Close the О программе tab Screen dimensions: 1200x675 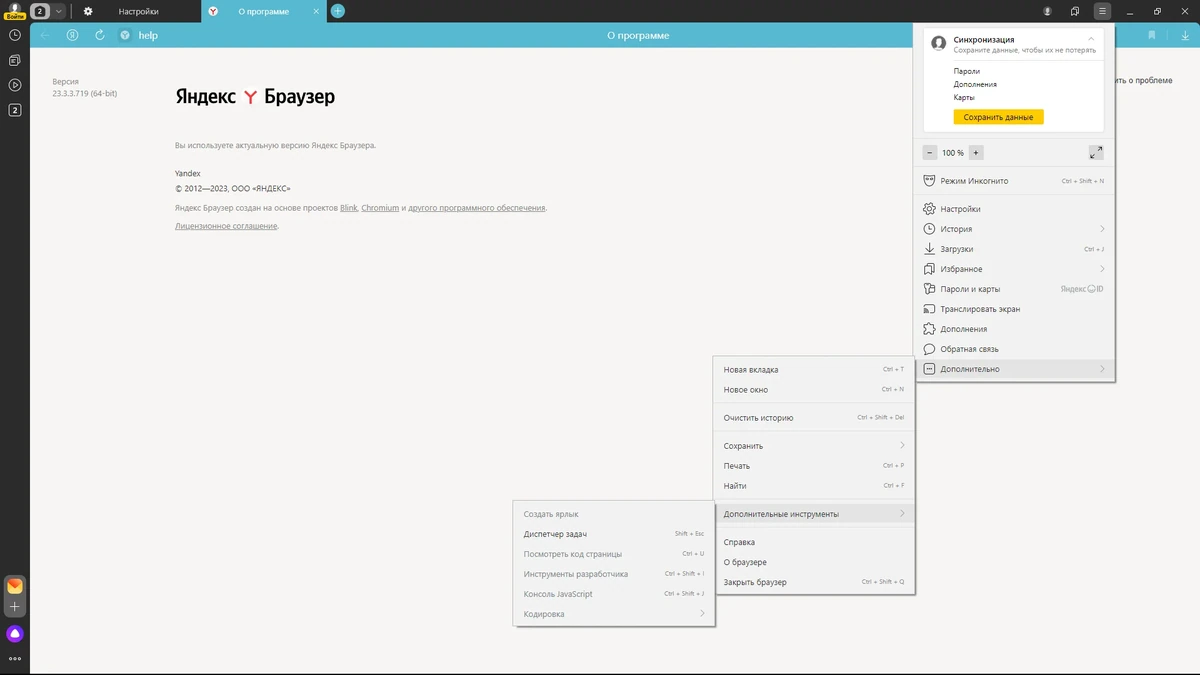(x=316, y=11)
